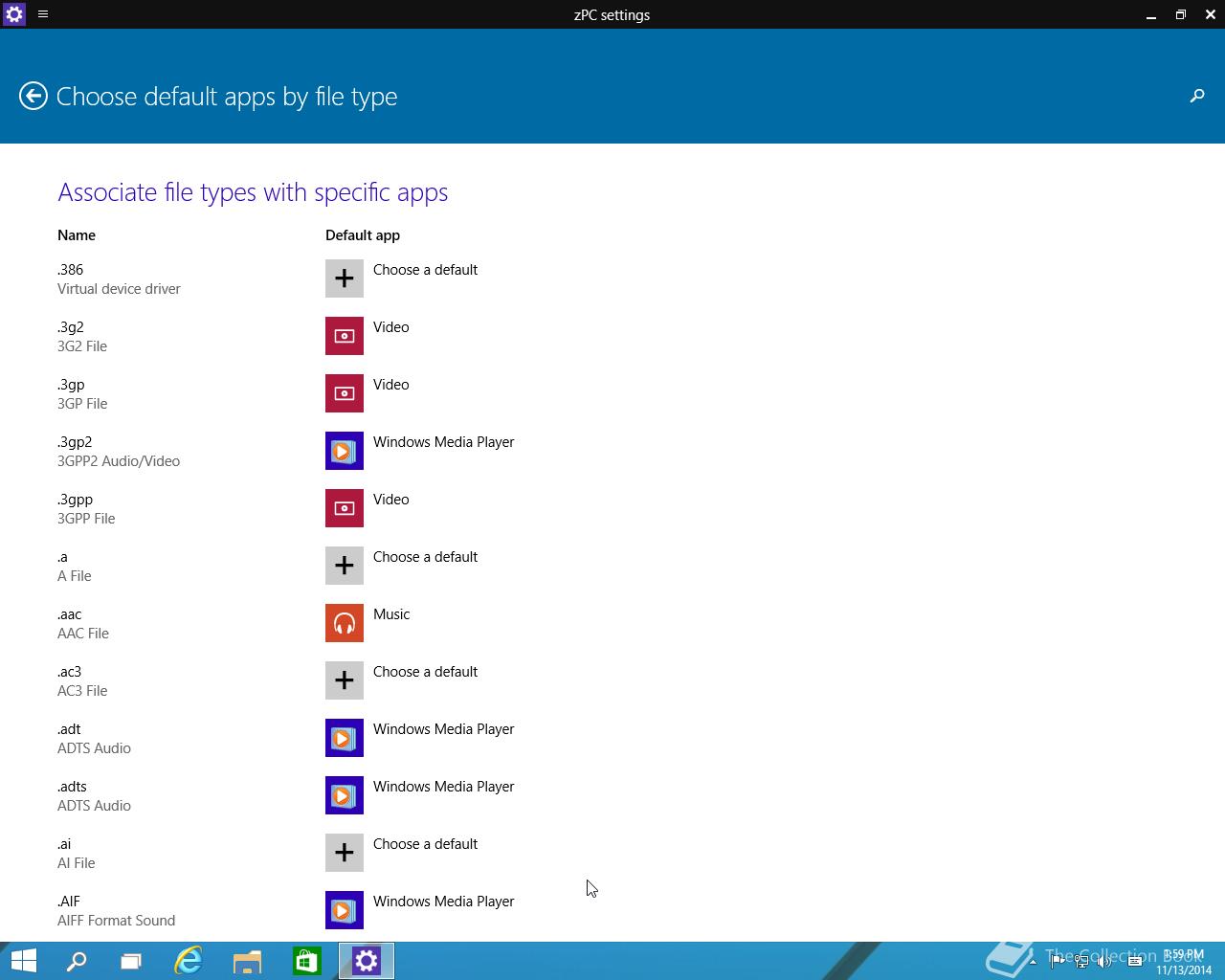Click the zPC settings gear icon in the title bar
The width and height of the screenshot is (1225, 980).
(14, 14)
